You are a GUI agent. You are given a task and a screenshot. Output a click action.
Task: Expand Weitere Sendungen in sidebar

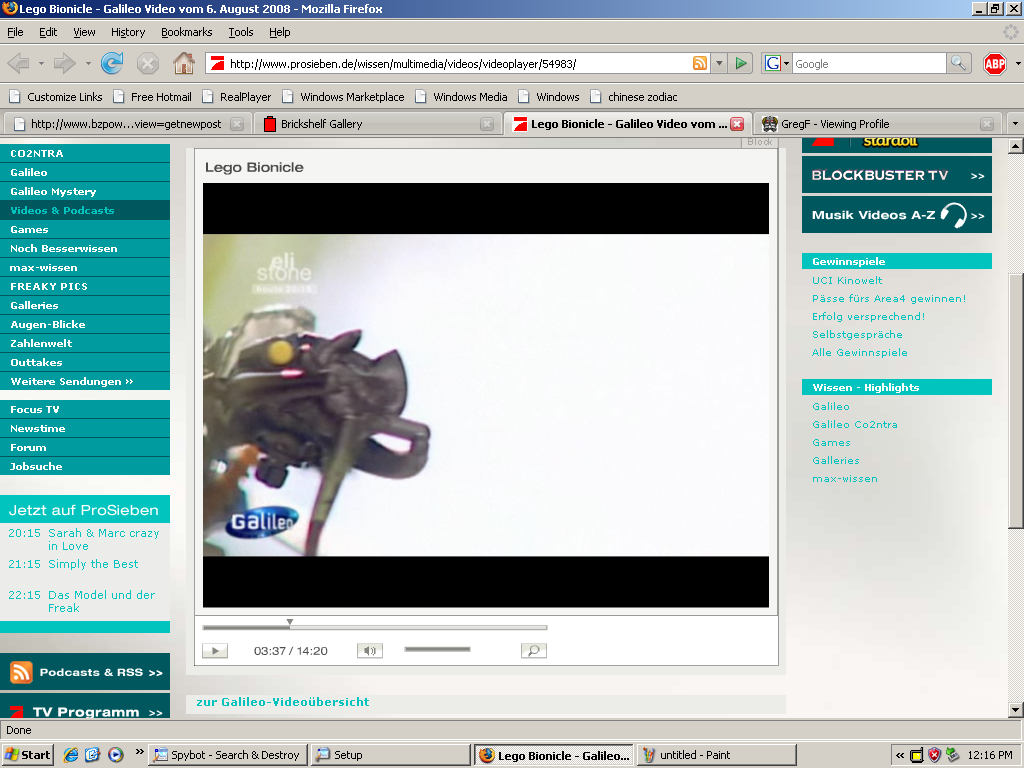(x=72, y=381)
